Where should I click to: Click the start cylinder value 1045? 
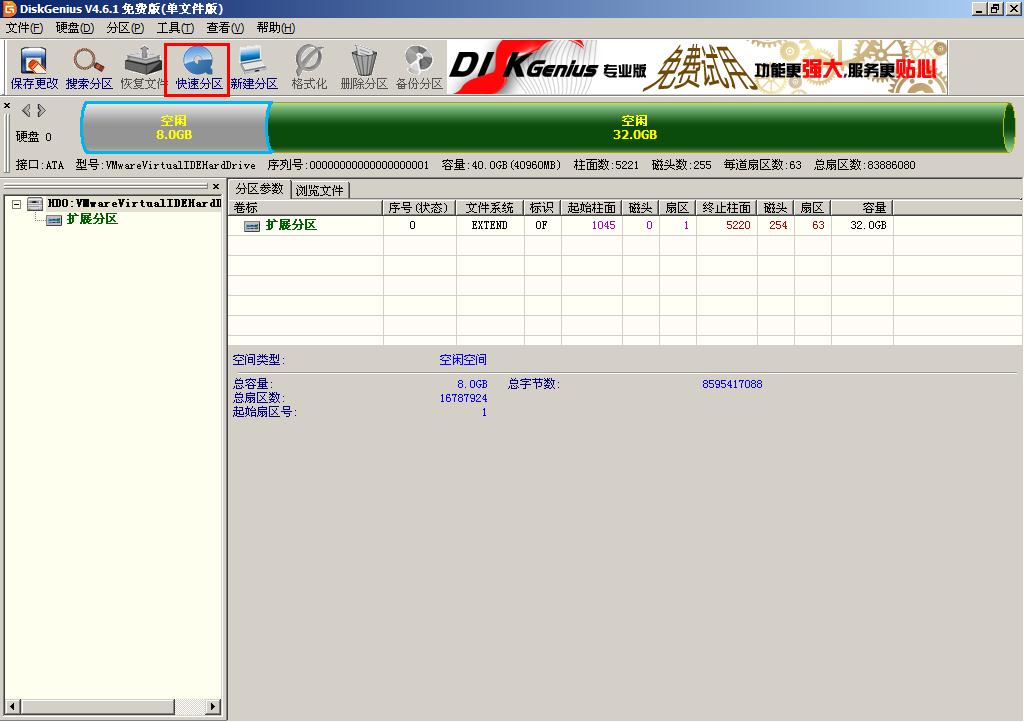603,225
